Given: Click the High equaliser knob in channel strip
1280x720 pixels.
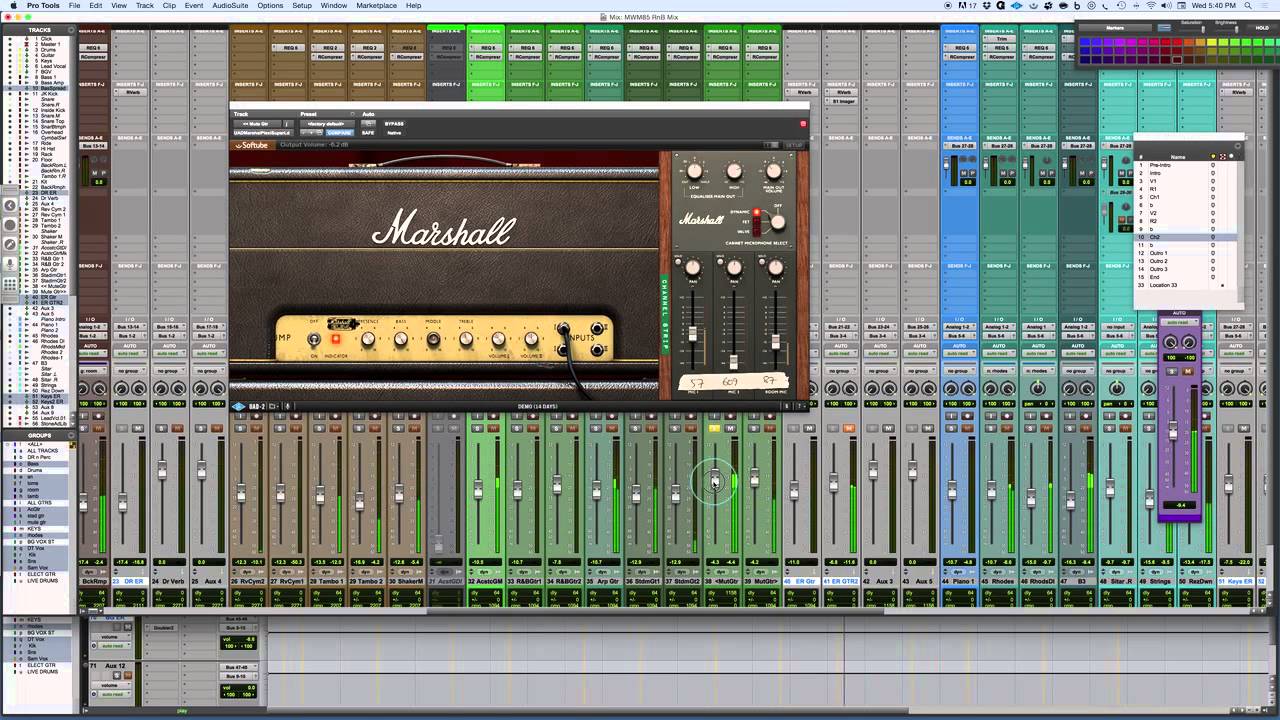Looking at the screenshot, I should tap(734, 171).
